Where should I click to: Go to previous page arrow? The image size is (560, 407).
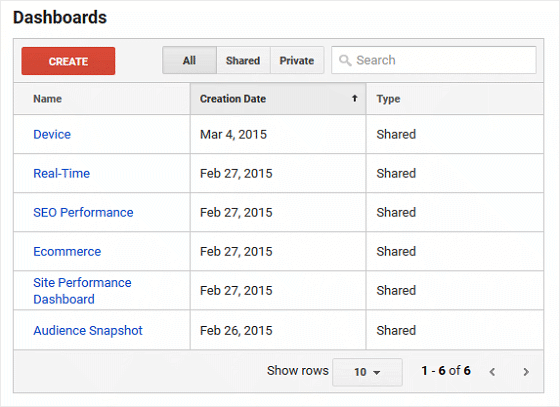click(x=492, y=372)
